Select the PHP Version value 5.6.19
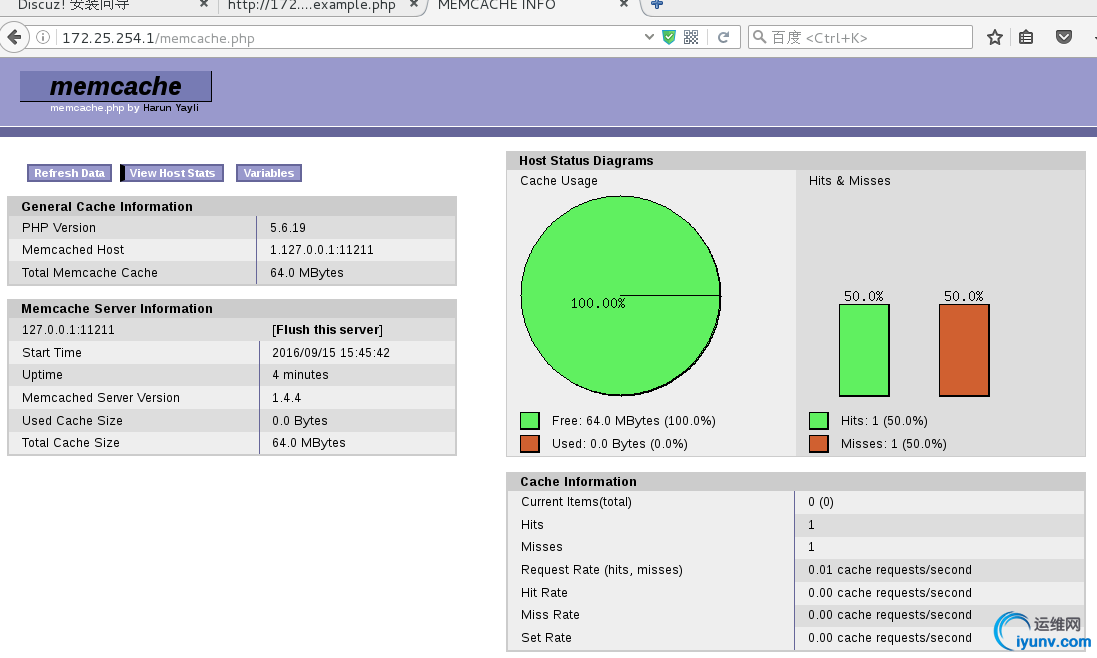The width and height of the screenshot is (1097, 658). [288, 227]
